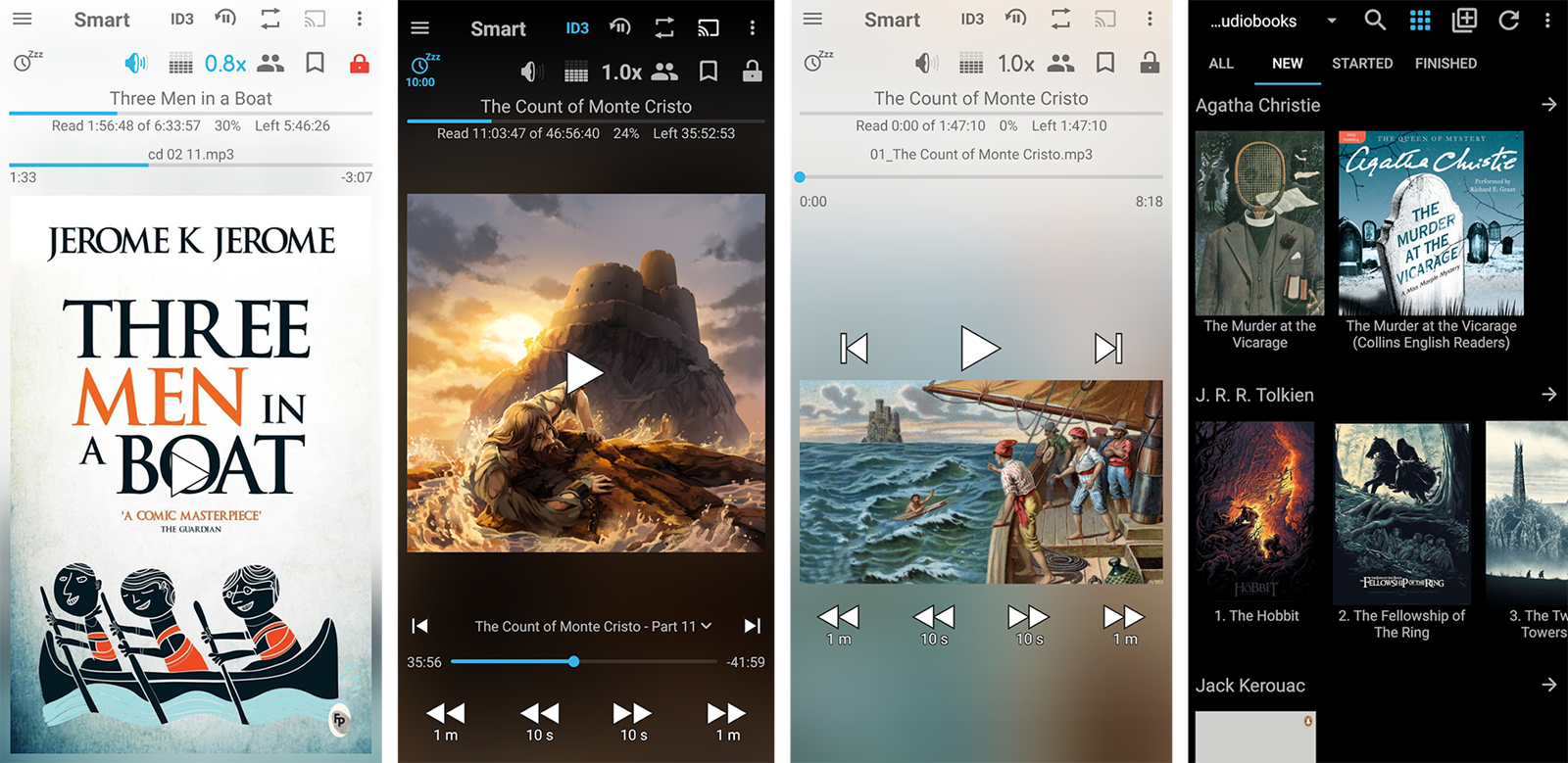Screen dimensions: 1568x763
Task: Skip forward 1 minute on the dark Monte Cristo player
Action: tap(727, 722)
